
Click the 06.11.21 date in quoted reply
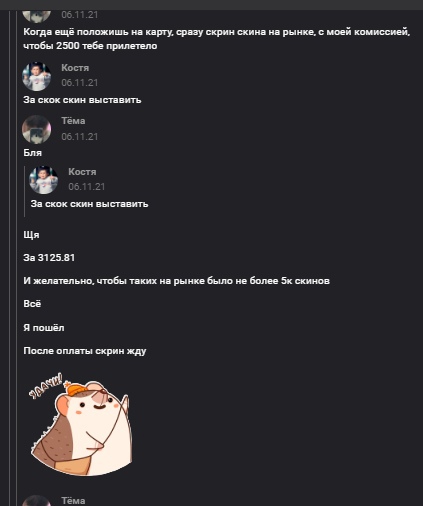pos(87,187)
